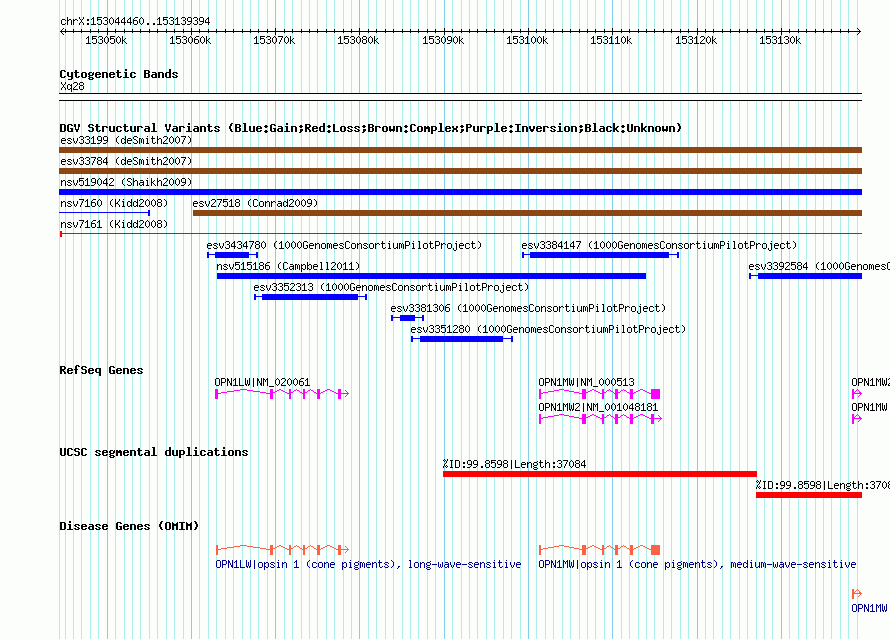Click the second red segmental duplication bar
Screen dimensions: 890x639
pyautogui.click(x=809, y=495)
